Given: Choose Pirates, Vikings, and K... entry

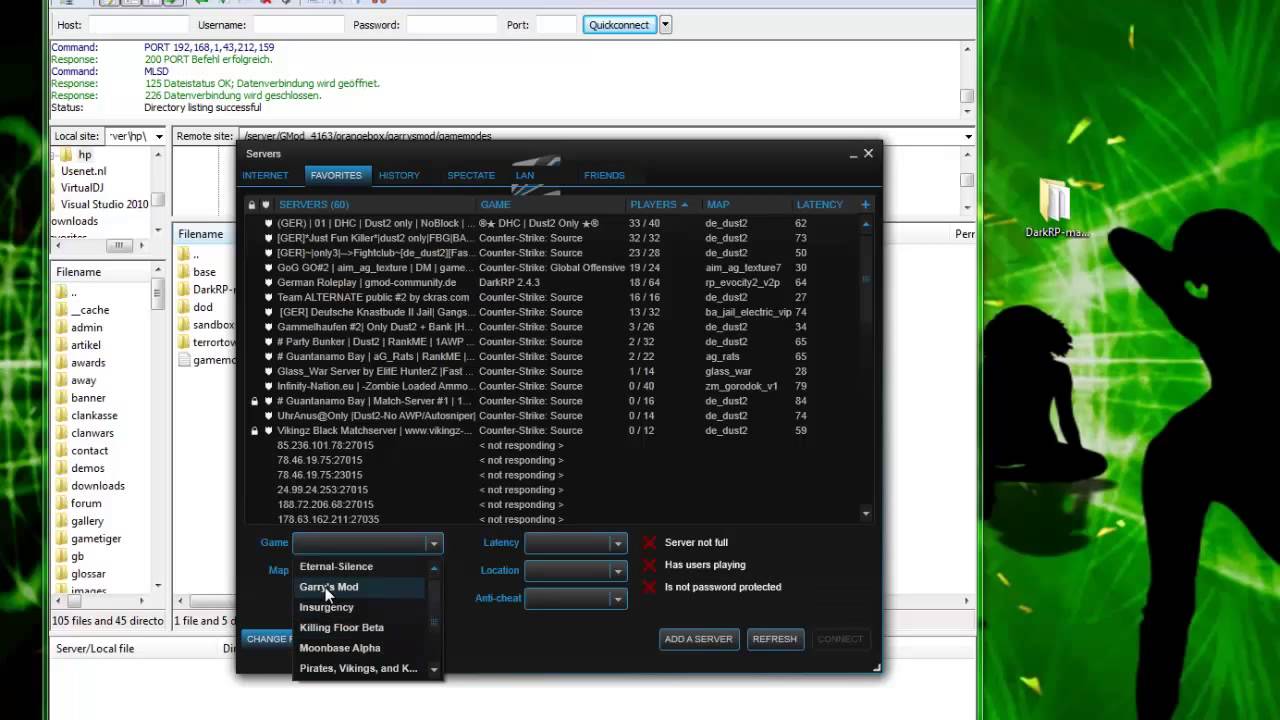Looking at the screenshot, I should tap(358, 668).
